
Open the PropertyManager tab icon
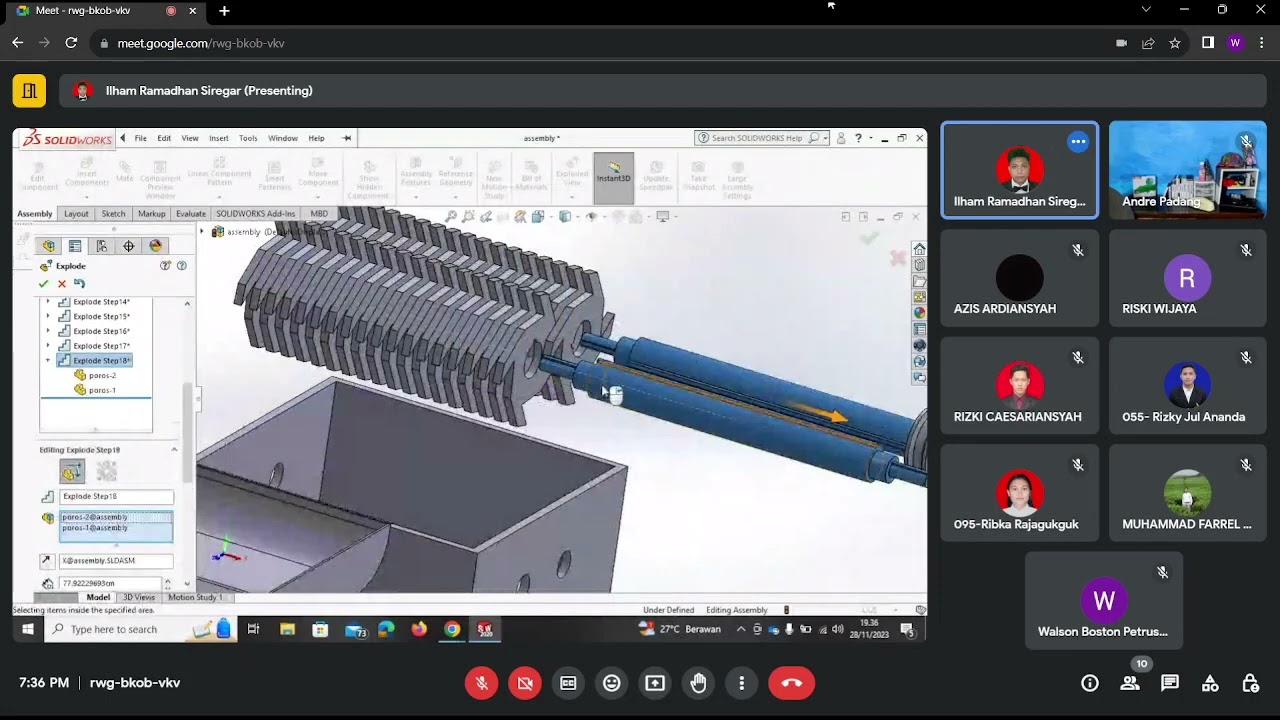(75, 246)
